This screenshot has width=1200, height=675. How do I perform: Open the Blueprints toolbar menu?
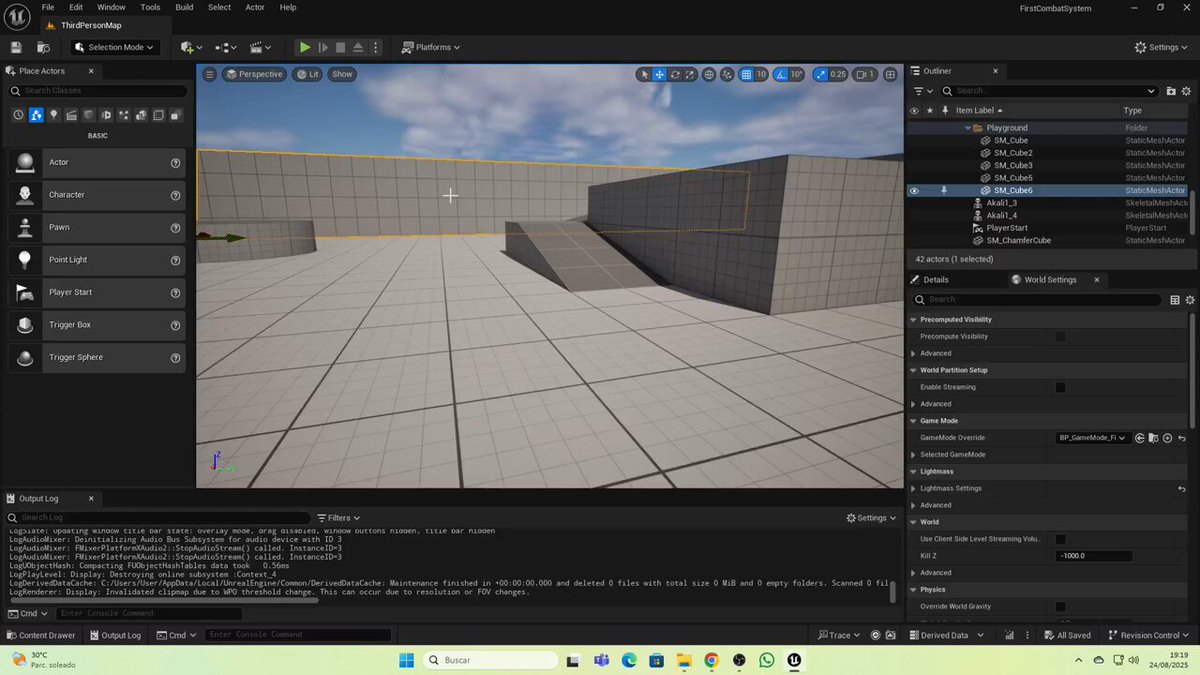tap(226, 47)
